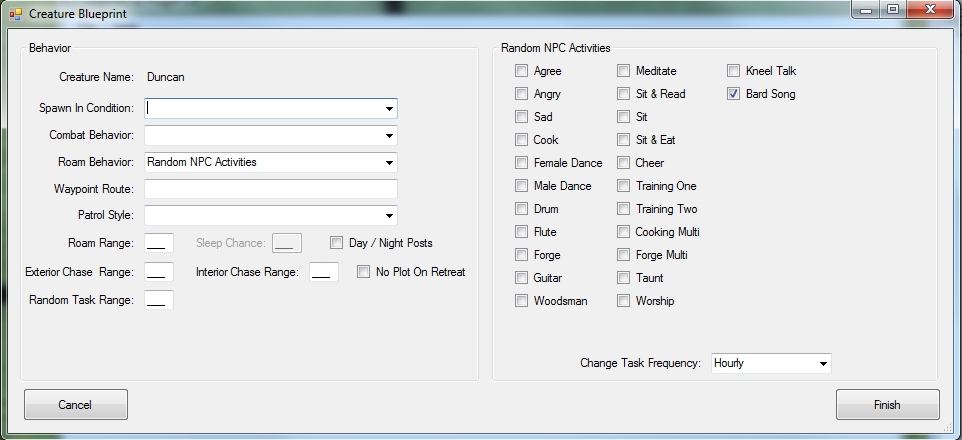Expand the Patrol Style dropdown
The height and width of the screenshot is (440, 962).
pos(388,216)
